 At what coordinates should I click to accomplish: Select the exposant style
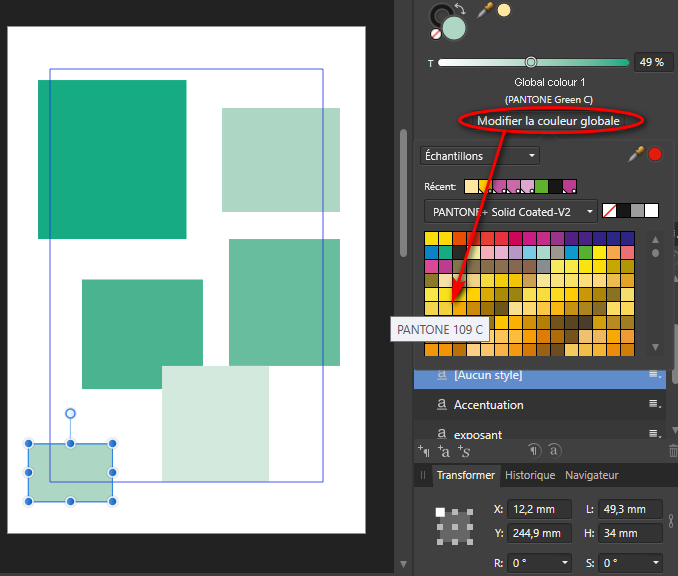[x=540, y=432]
